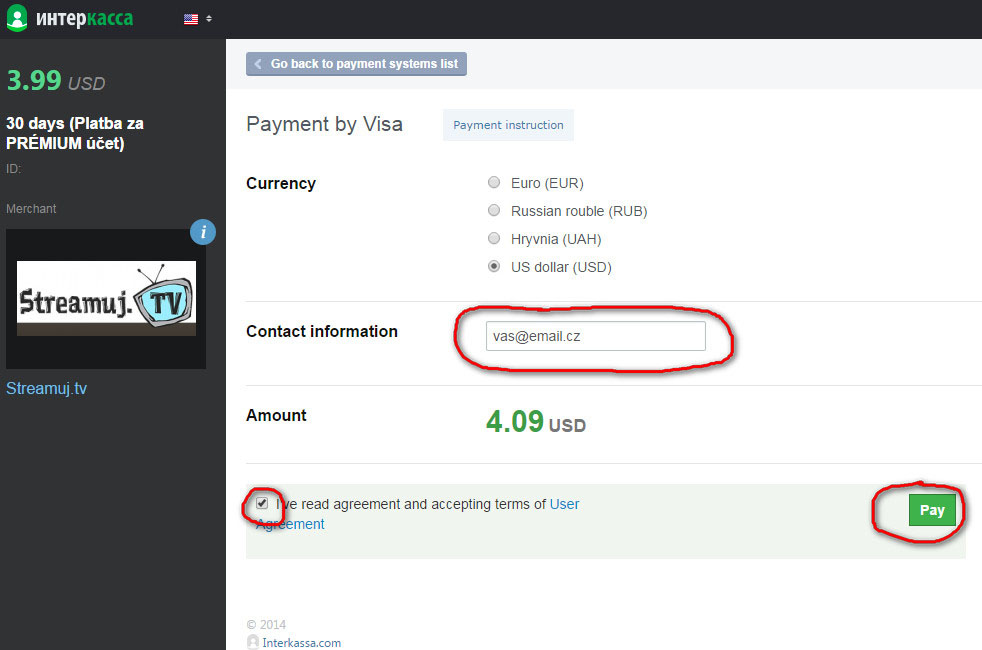Image resolution: width=982 pixels, height=650 pixels.
Task: Click the Interkassa logo icon in header
Action: coord(17,18)
